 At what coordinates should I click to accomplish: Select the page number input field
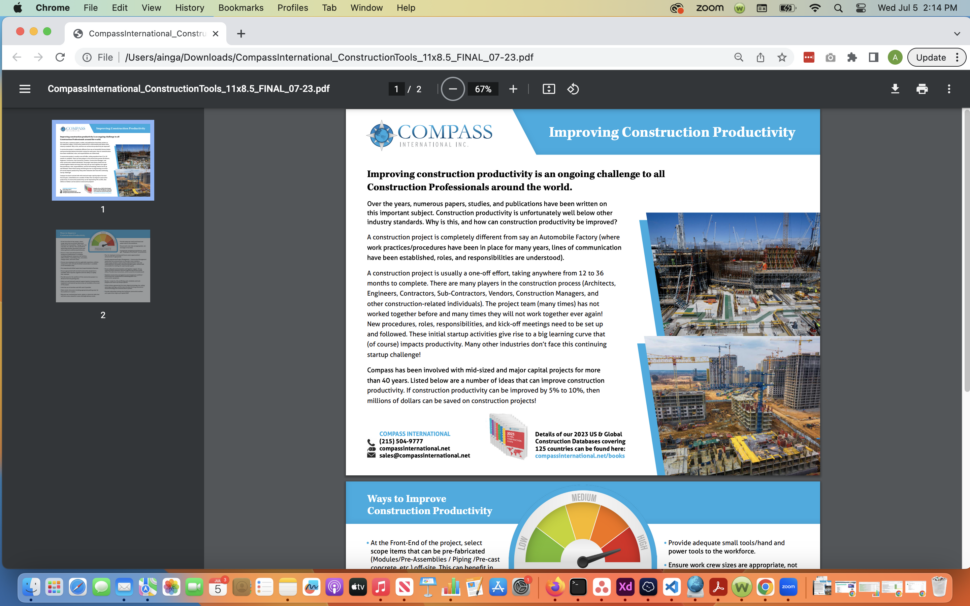tap(396, 89)
